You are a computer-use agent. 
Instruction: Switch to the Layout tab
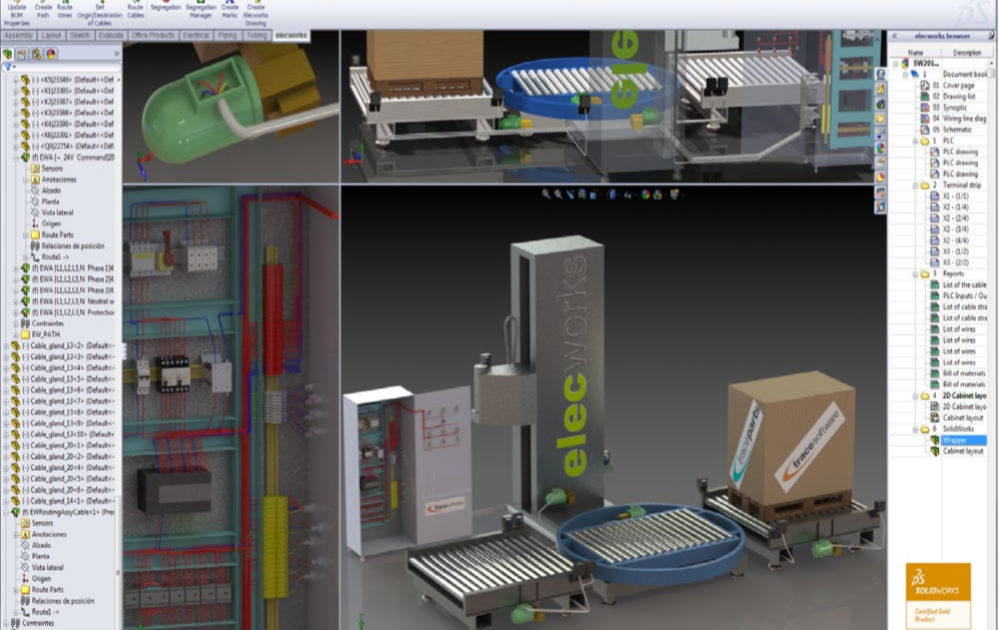pyautogui.click(x=51, y=36)
